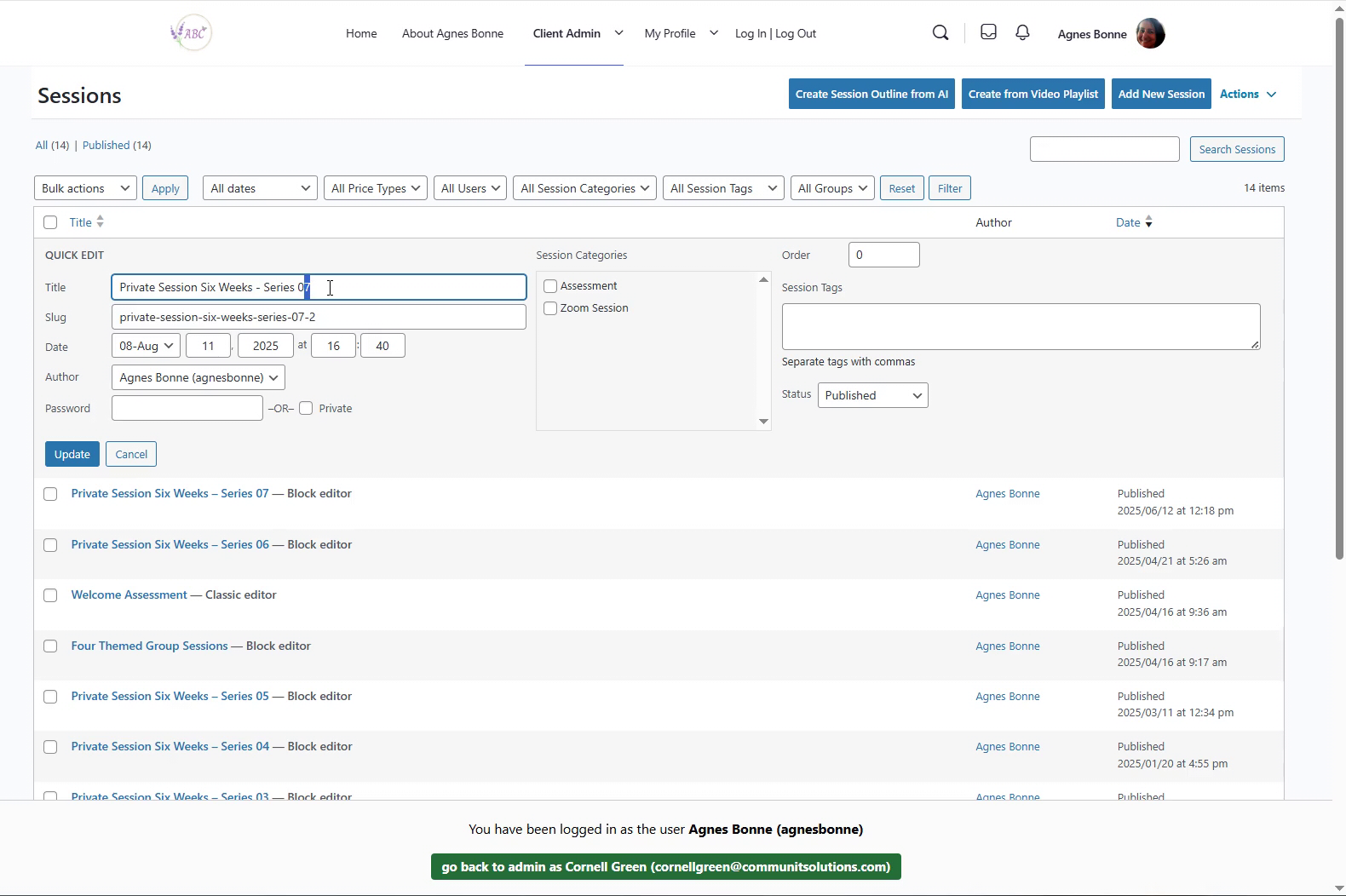Click the Session Tags text area

coord(1020,326)
